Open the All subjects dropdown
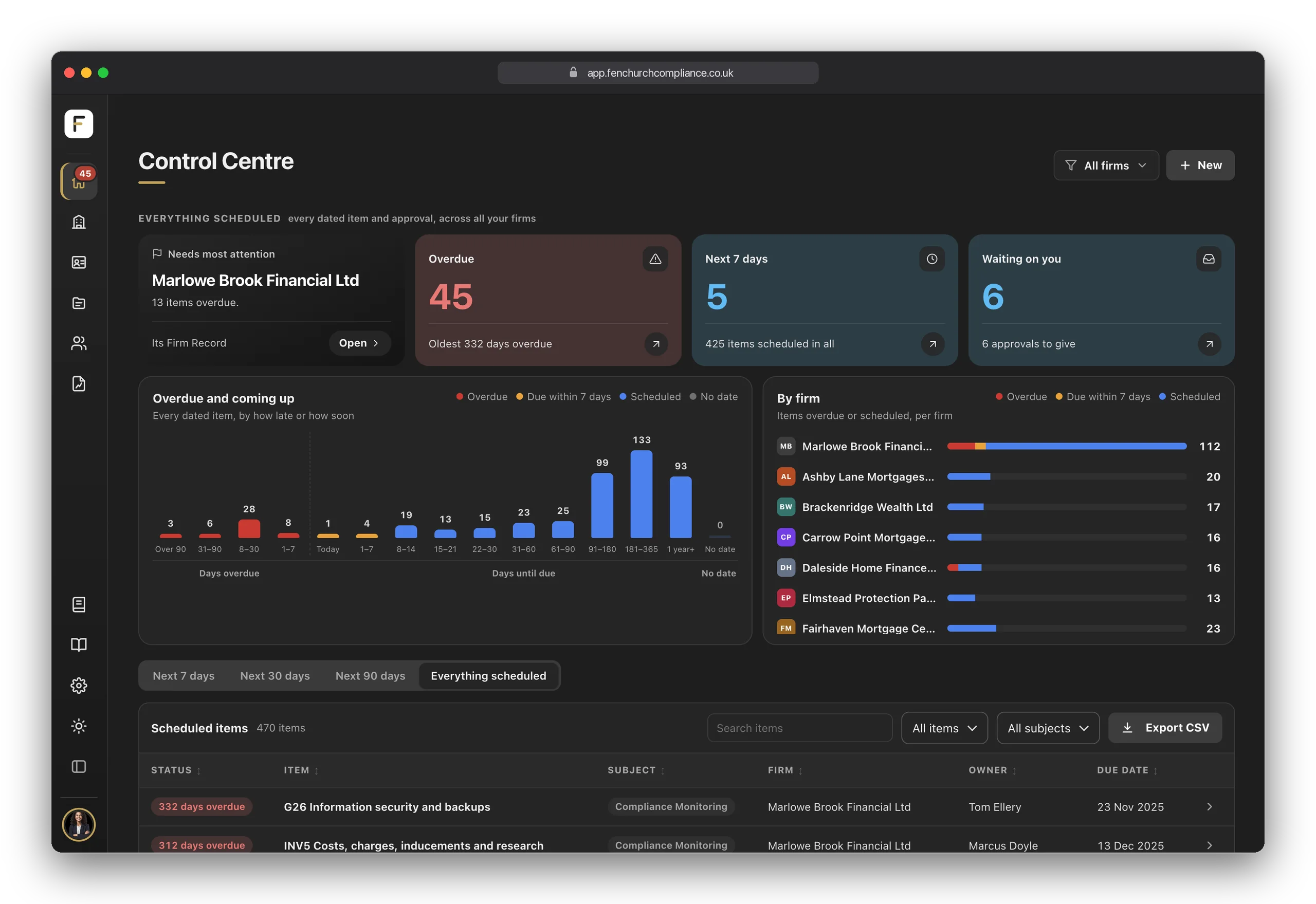The width and height of the screenshot is (1316, 904). (1048, 728)
